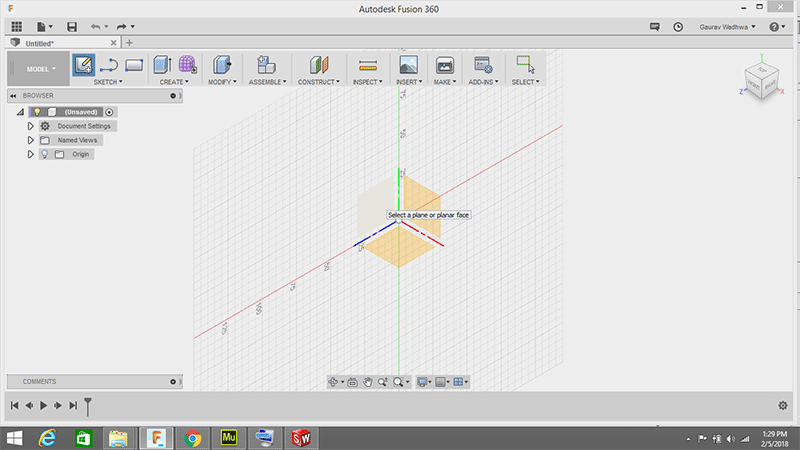
Task: Open the Viewports layout options
Action: 459,382
